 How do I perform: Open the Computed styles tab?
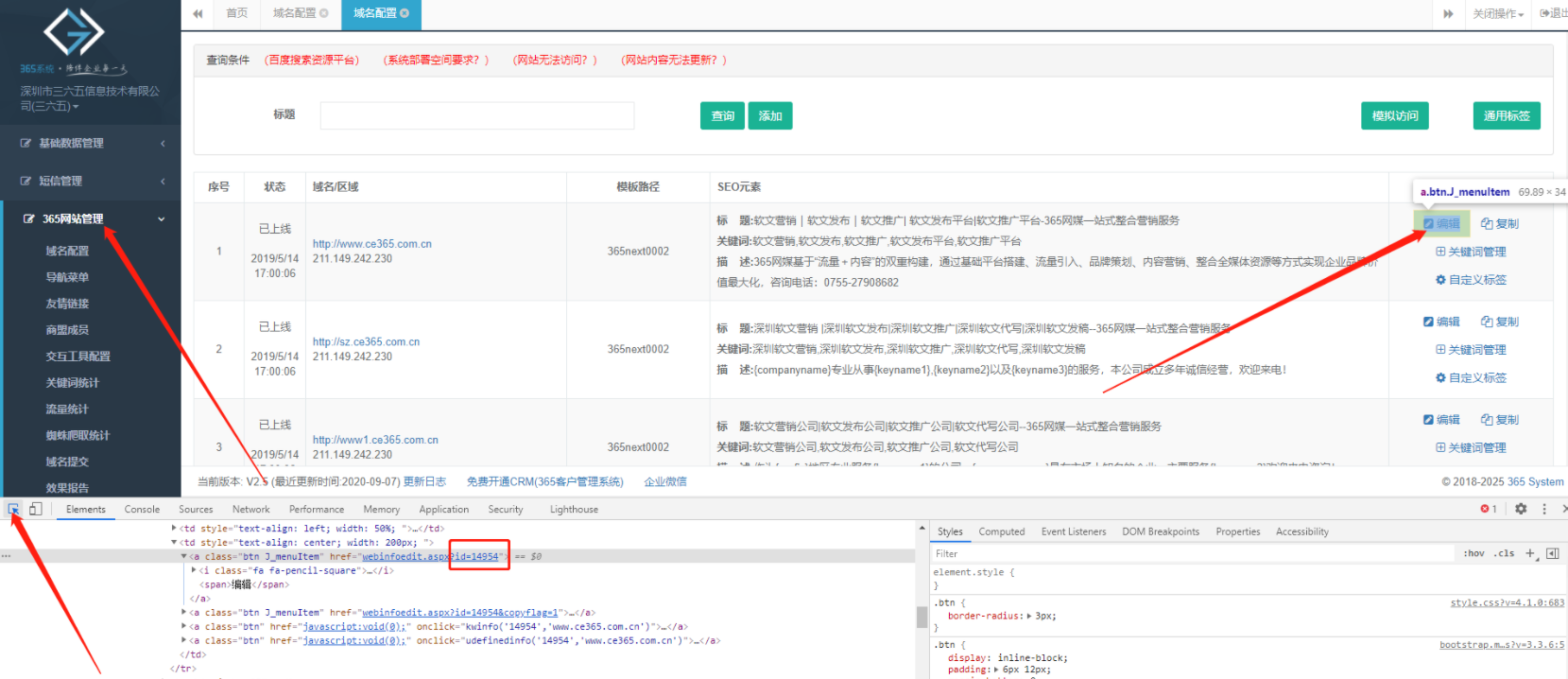1001,531
